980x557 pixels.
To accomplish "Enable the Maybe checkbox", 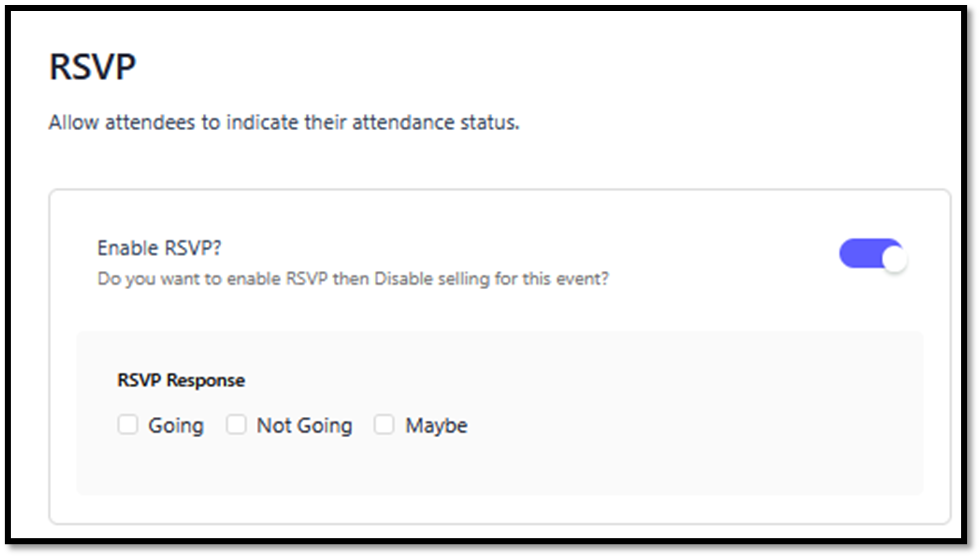I will (384, 425).
